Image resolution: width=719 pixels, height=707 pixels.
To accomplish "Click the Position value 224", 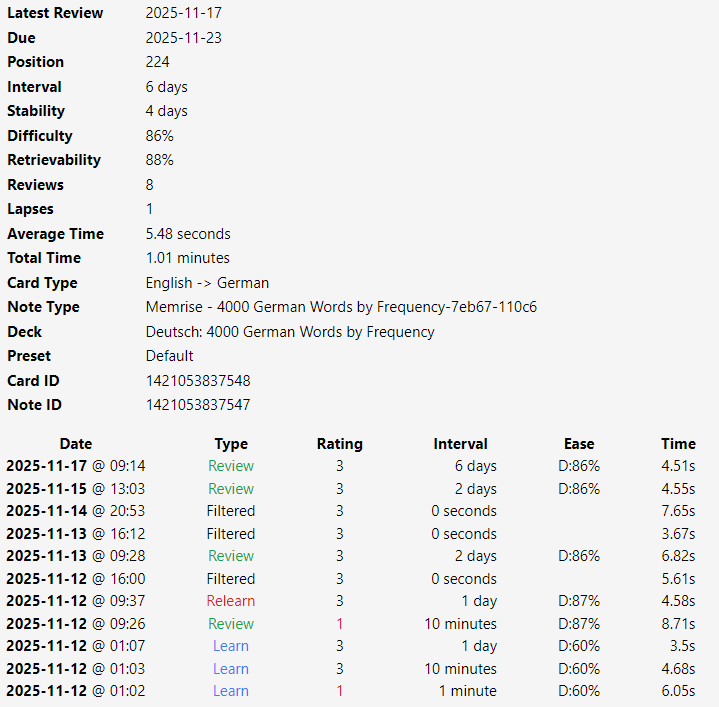I will pos(158,62).
